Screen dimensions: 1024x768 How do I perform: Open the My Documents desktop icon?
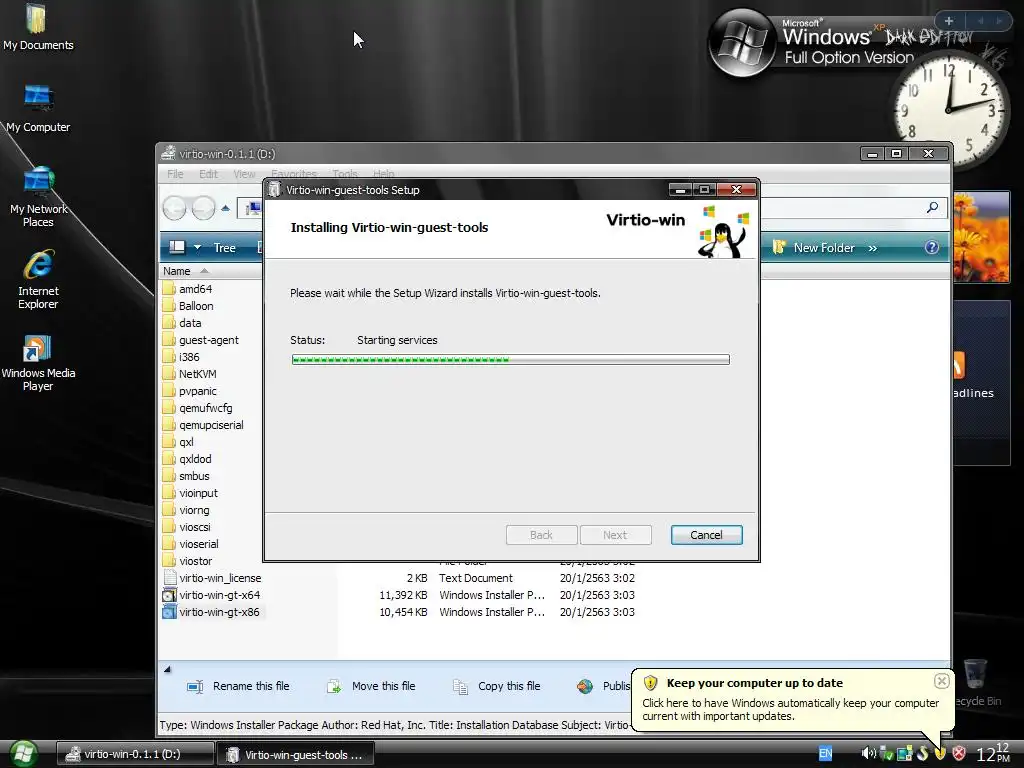click(x=37, y=27)
